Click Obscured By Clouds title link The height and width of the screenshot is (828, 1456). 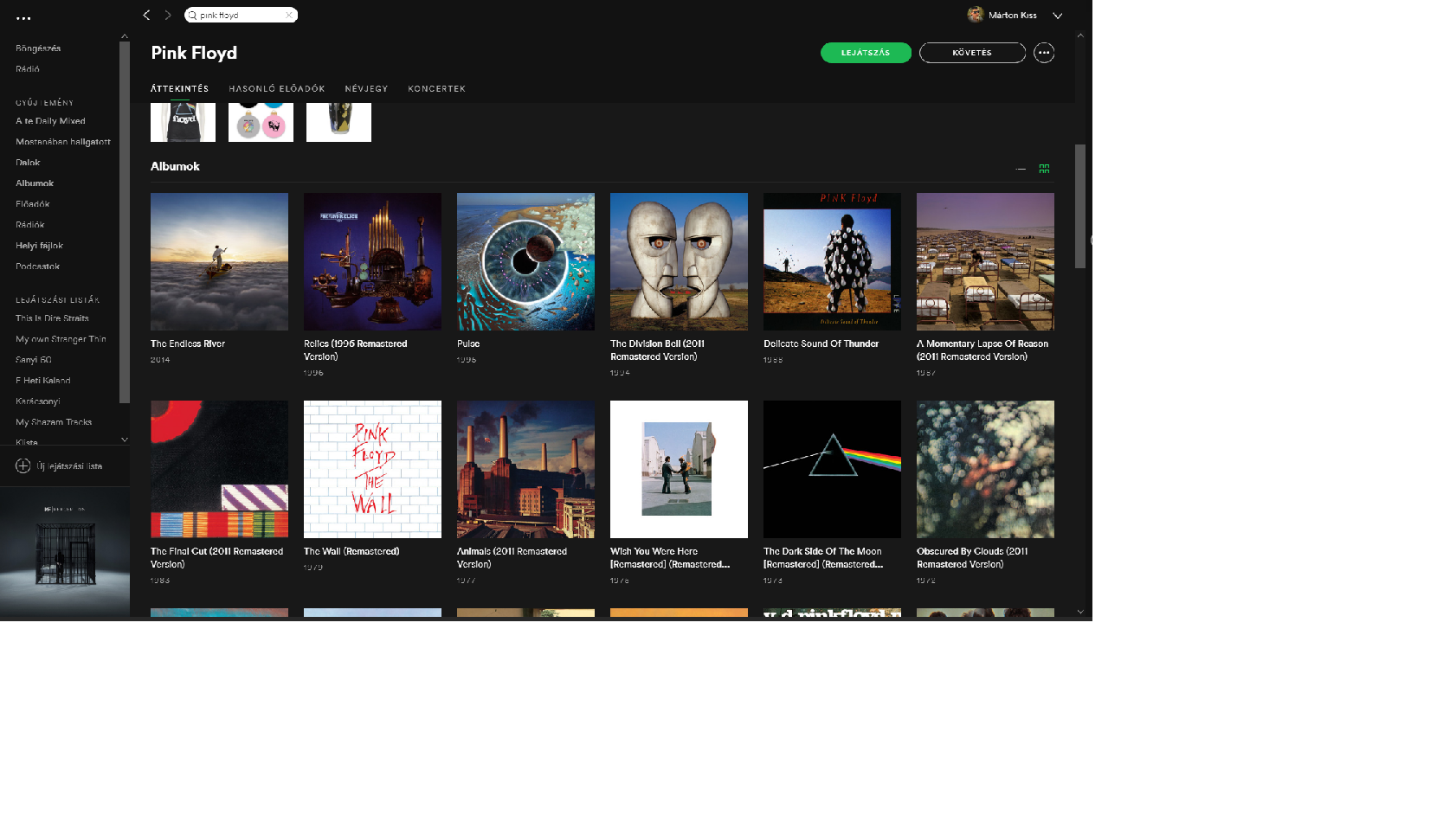click(972, 558)
